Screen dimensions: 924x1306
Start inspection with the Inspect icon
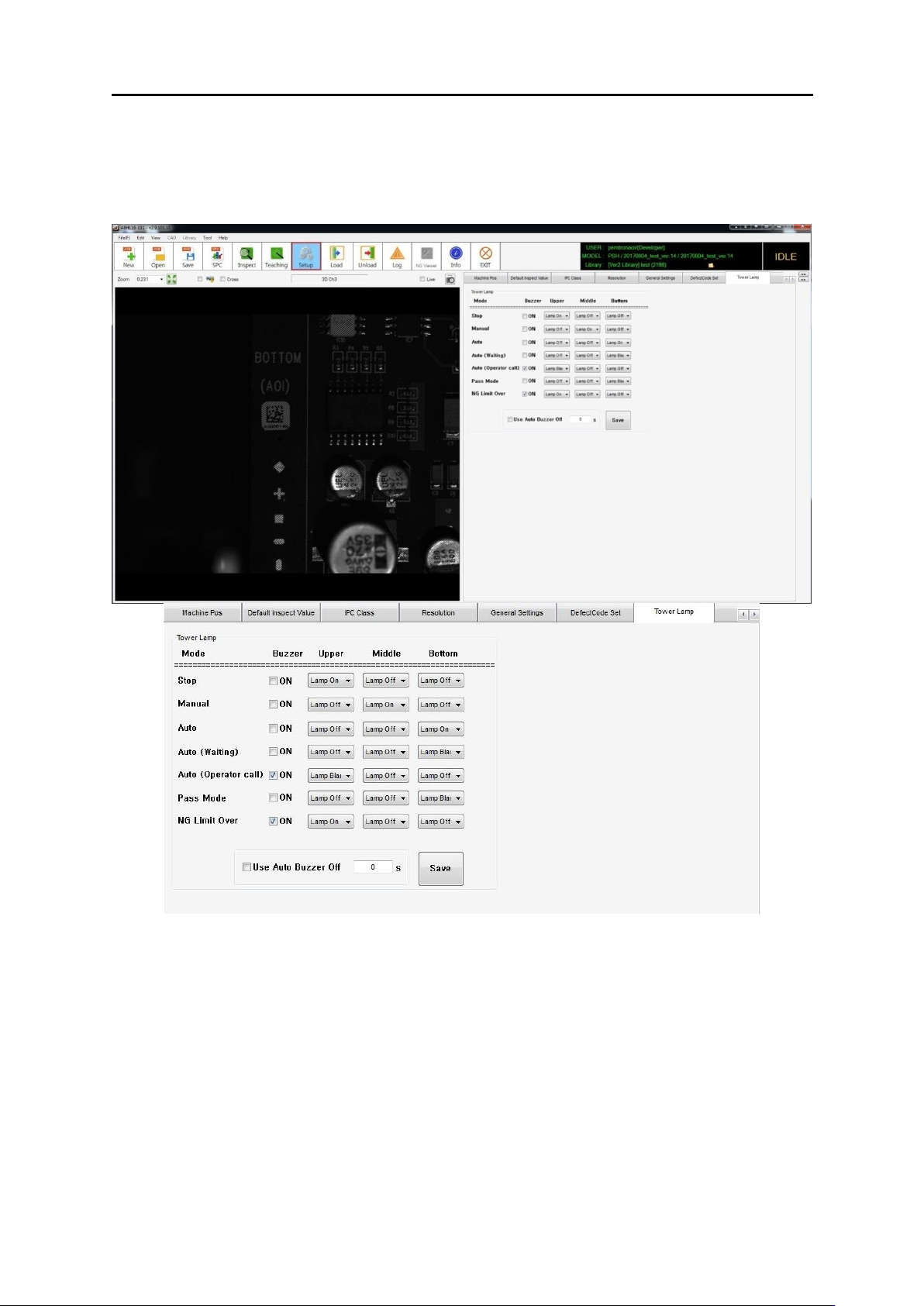tap(247, 256)
